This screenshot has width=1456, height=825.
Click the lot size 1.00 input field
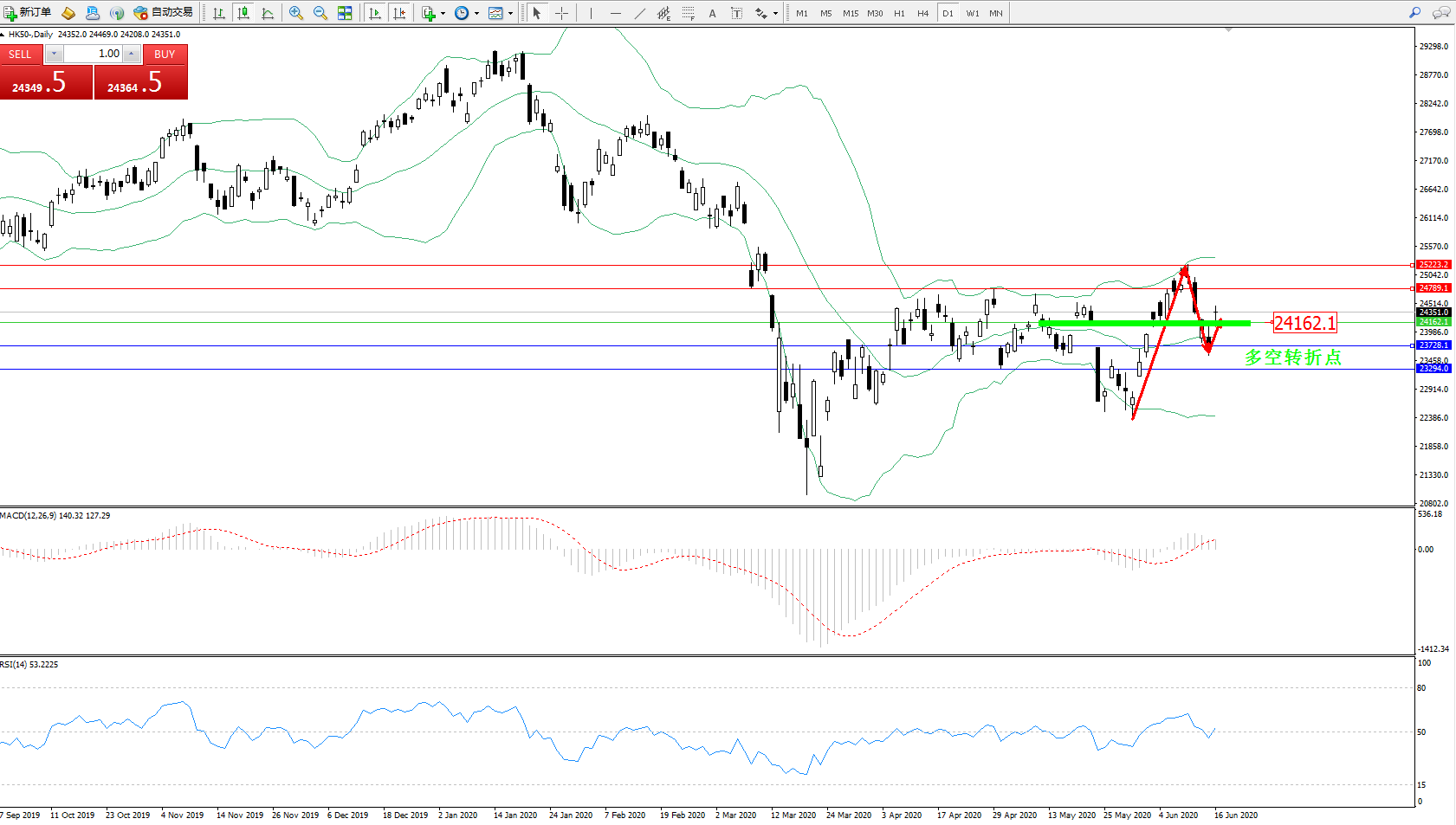[94, 54]
